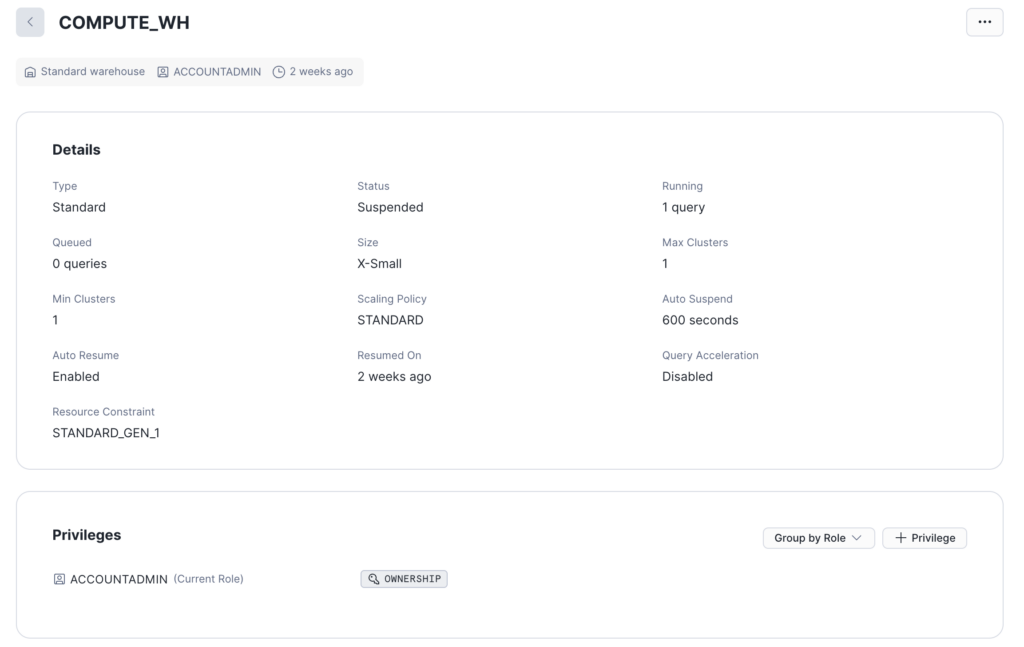This screenshot has height=647, width=1024.
Task: Click the Privileges section heading
Action: click(87, 535)
